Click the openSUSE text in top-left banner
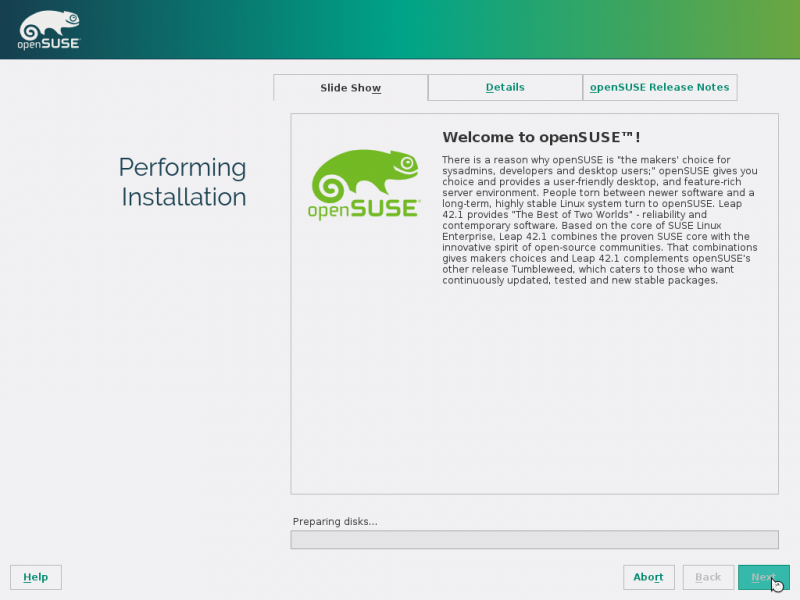The height and width of the screenshot is (600, 800). pyautogui.click(x=49, y=43)
